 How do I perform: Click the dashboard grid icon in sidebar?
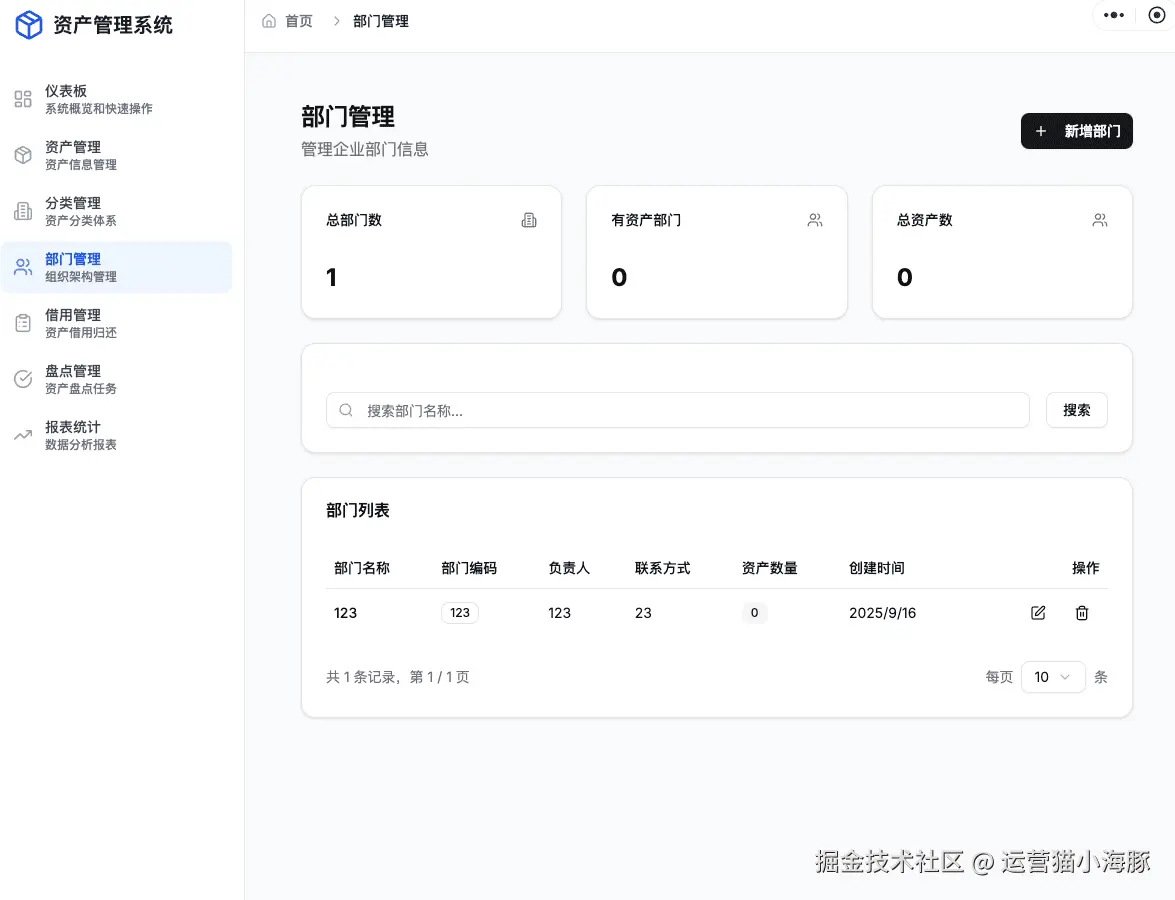[23, 99]
